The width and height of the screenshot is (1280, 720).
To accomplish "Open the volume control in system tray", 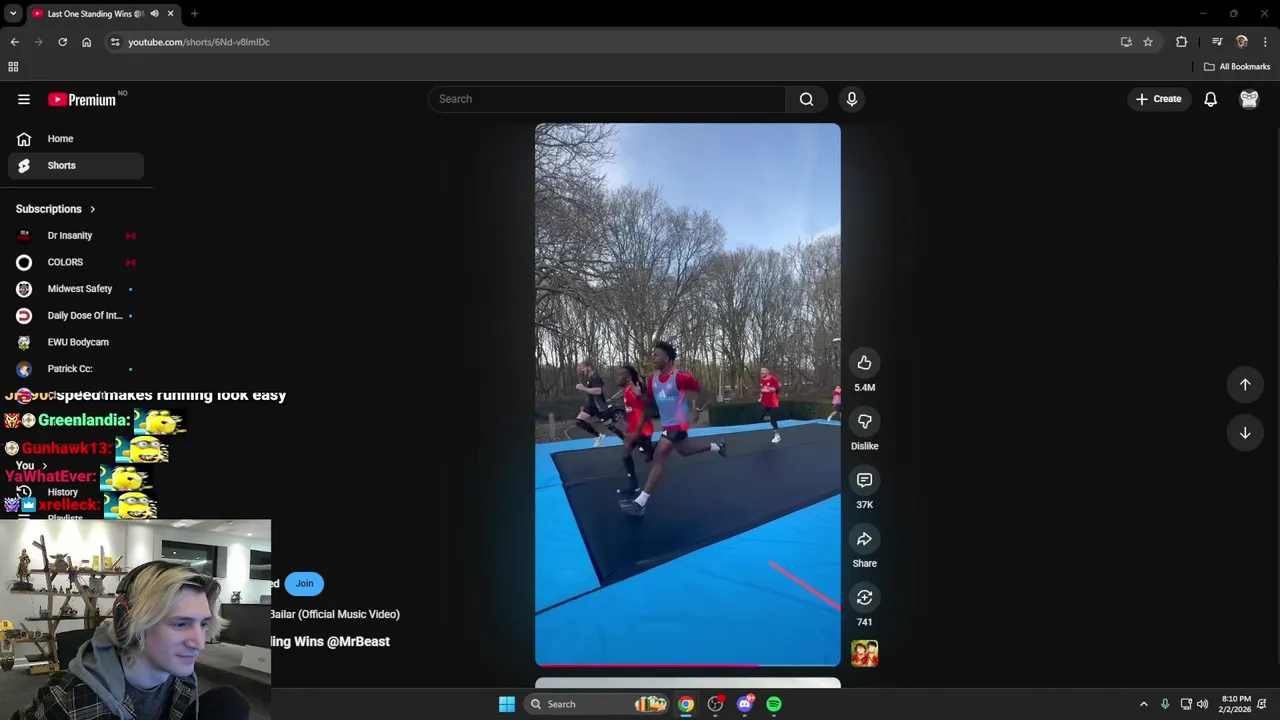I will [1202, 704].
